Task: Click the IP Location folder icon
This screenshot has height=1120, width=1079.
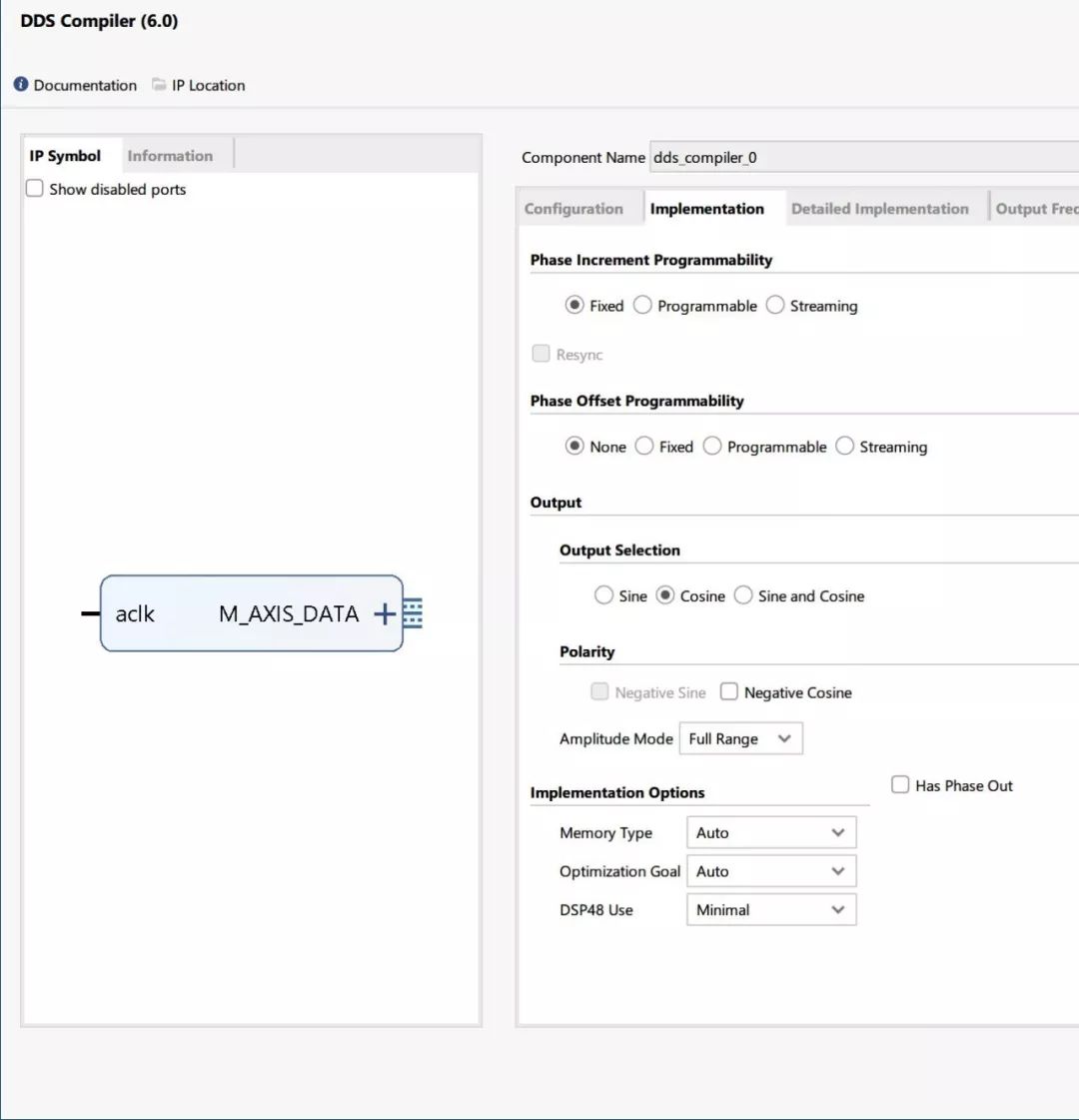Action: [159, 85]
